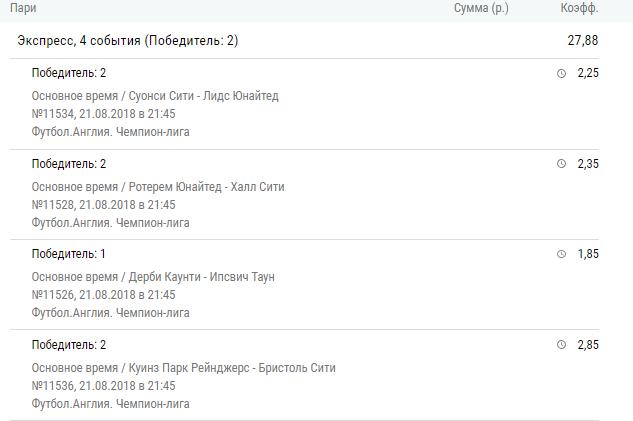Viewport: 633px width, 421px height.
Task: Click the total coefficient 27,88
Action: coord(583,40)
